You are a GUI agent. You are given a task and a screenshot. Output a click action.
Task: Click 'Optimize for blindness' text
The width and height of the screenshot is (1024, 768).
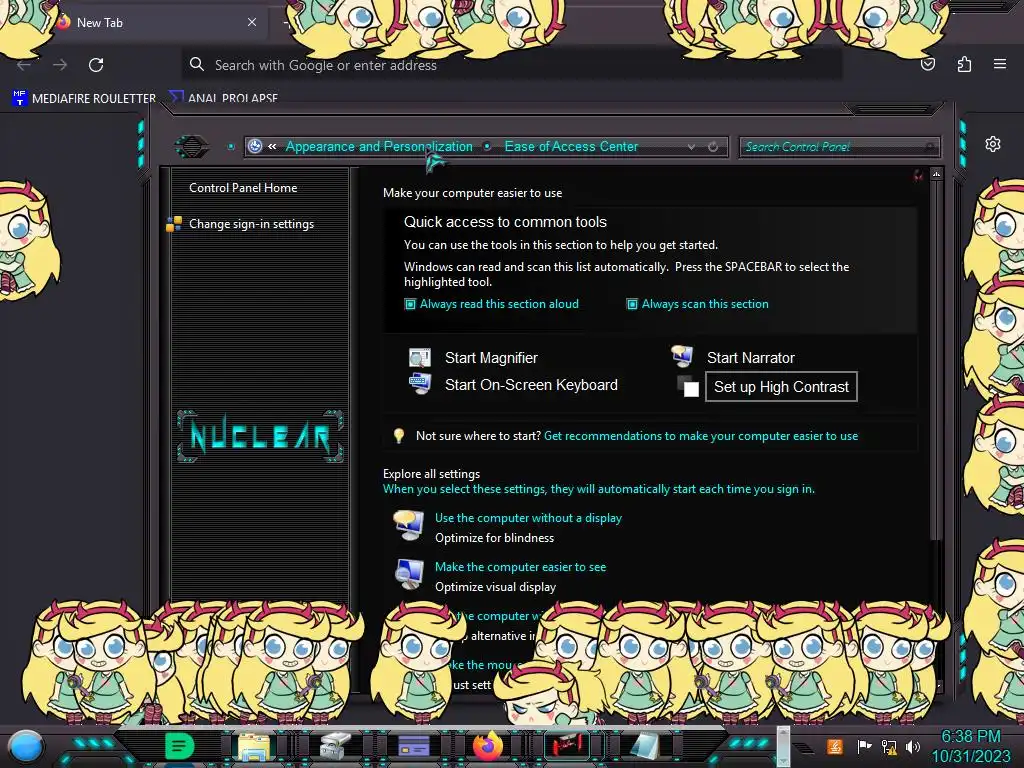pyautogui.click(x=494, y=537)
